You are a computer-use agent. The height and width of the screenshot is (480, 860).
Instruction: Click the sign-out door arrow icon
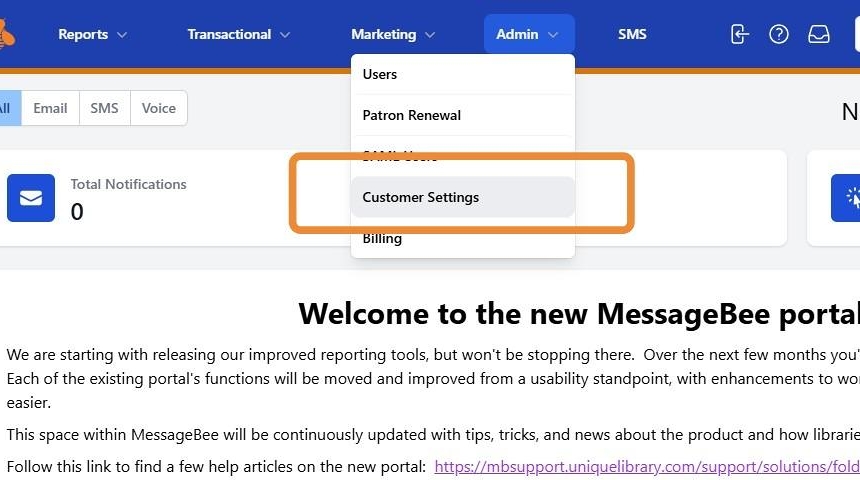(739, 34)
